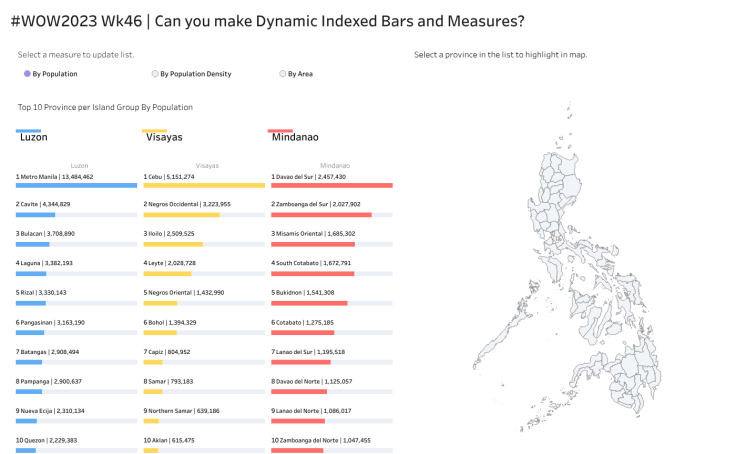Click the Negros Occidental province label
The height and width of the screenshot is (454, 736).
pos(187,204)
